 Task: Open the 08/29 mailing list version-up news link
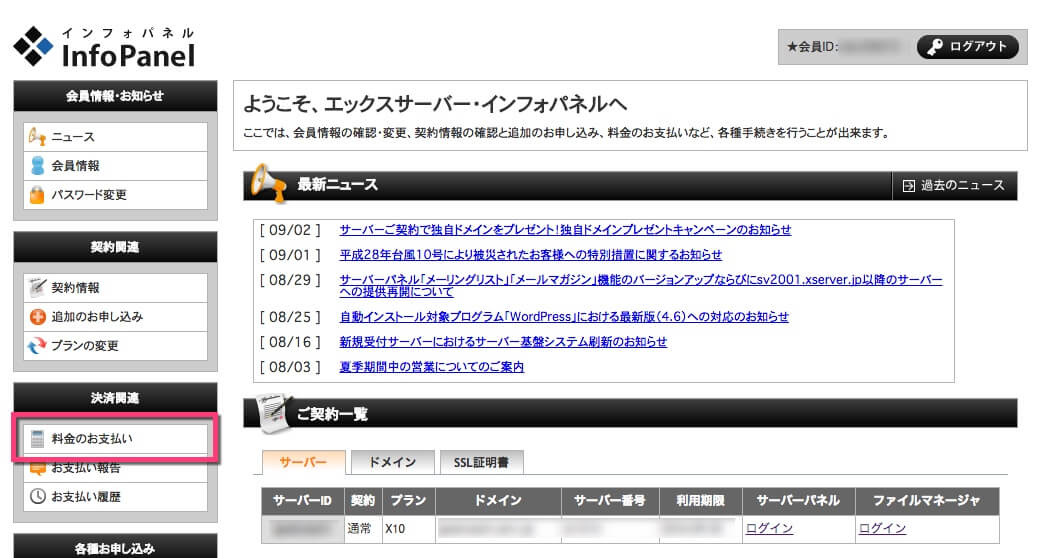(x=641, y=285)
